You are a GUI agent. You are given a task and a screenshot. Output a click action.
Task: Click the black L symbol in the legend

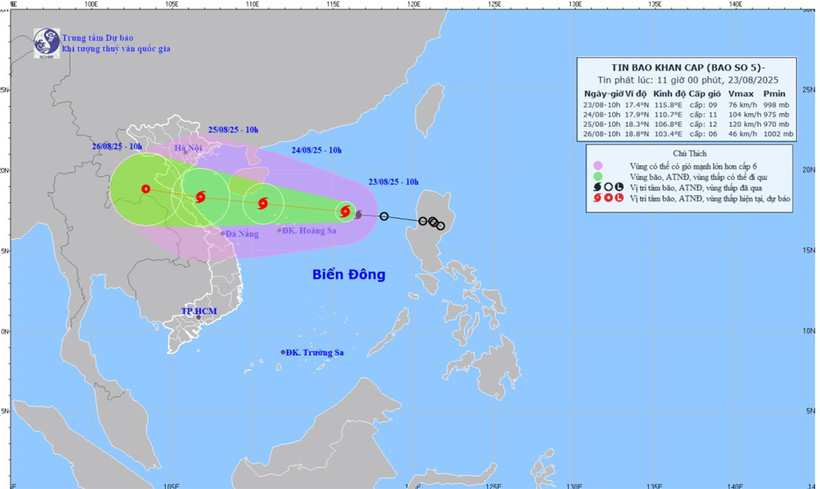[619, 187]
